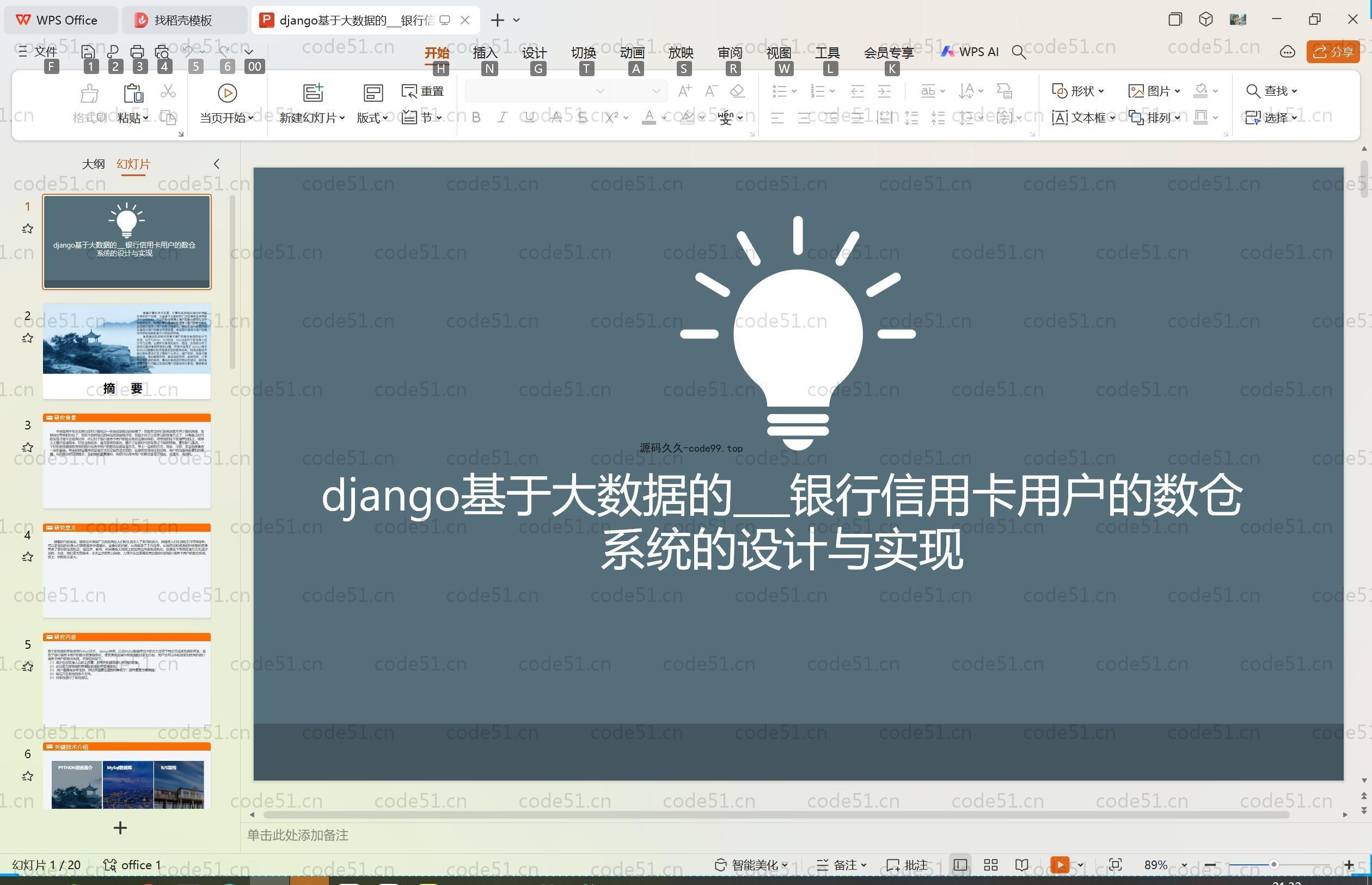This screenshot has width=1372, height=885.
Task: Click the font color A swatch
Action: [x=648, y=118]
